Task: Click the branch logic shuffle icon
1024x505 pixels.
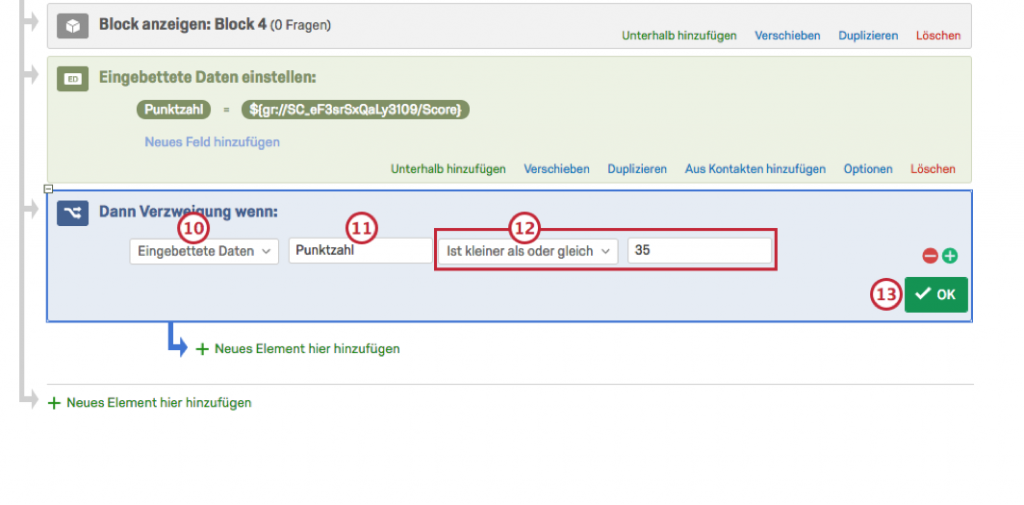Action: tap(72, 213)
